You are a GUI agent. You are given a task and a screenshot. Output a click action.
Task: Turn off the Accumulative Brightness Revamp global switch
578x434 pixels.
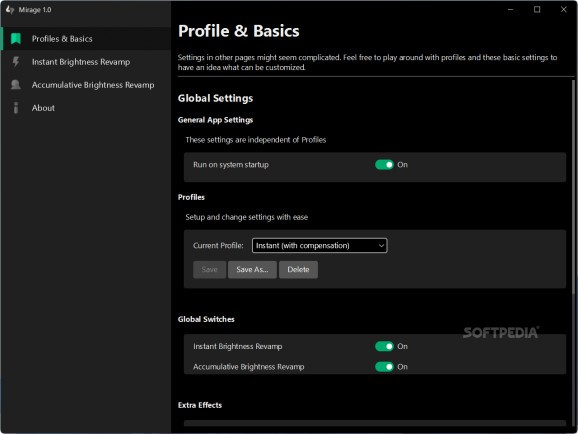click(x=384, y=367)
